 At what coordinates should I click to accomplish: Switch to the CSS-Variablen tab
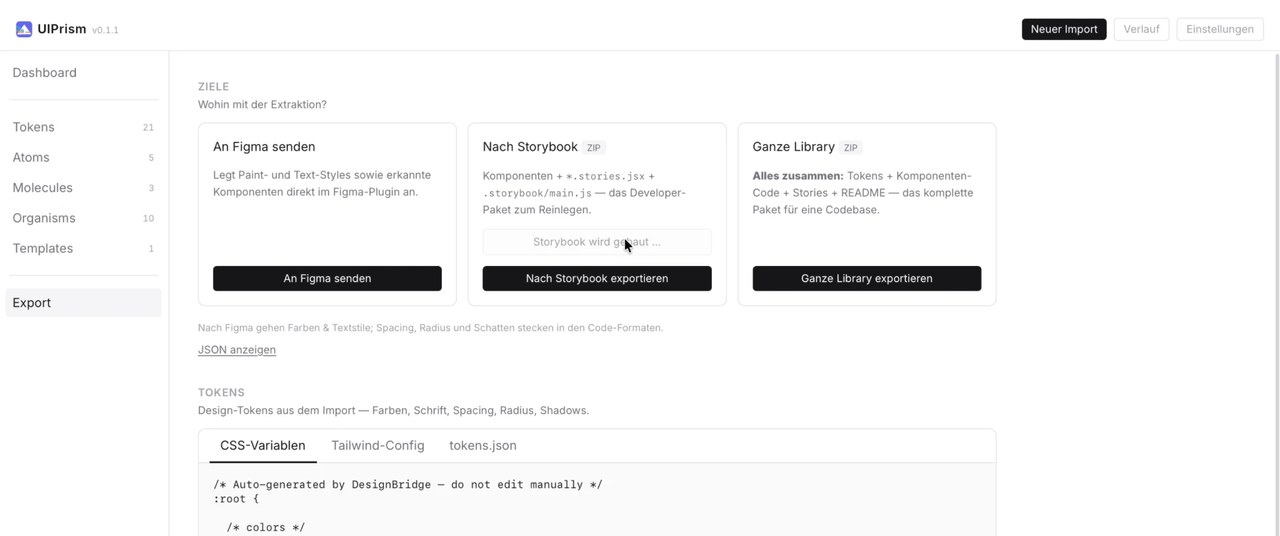coord(263,446)
